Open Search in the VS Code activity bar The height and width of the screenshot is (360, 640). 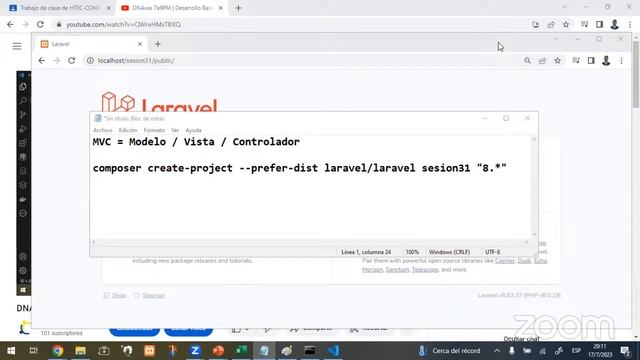click(x=23, y=100)
